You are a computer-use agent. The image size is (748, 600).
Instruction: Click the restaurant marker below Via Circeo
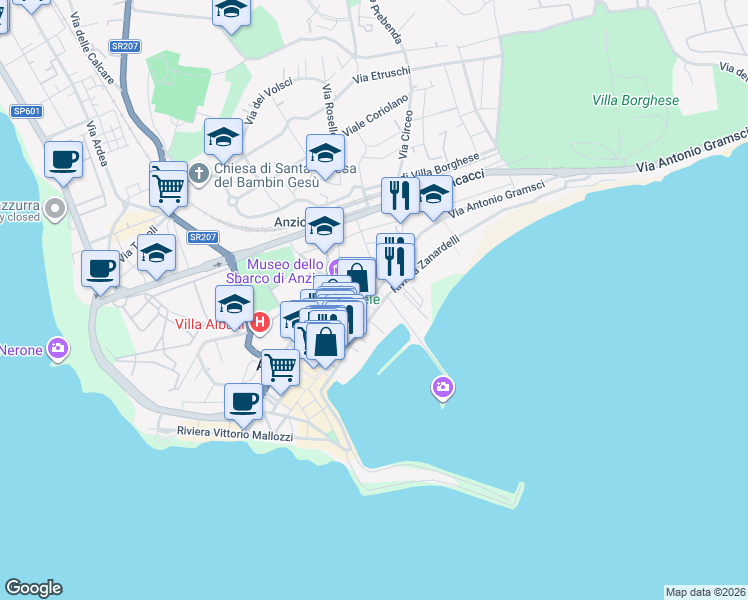click(400, 198)
